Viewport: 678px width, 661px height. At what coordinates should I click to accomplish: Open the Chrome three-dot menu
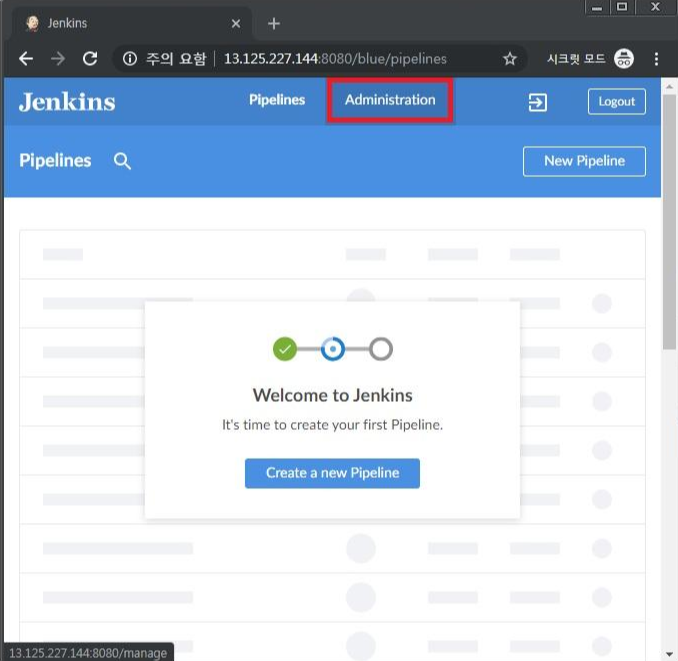coord(656,59)
